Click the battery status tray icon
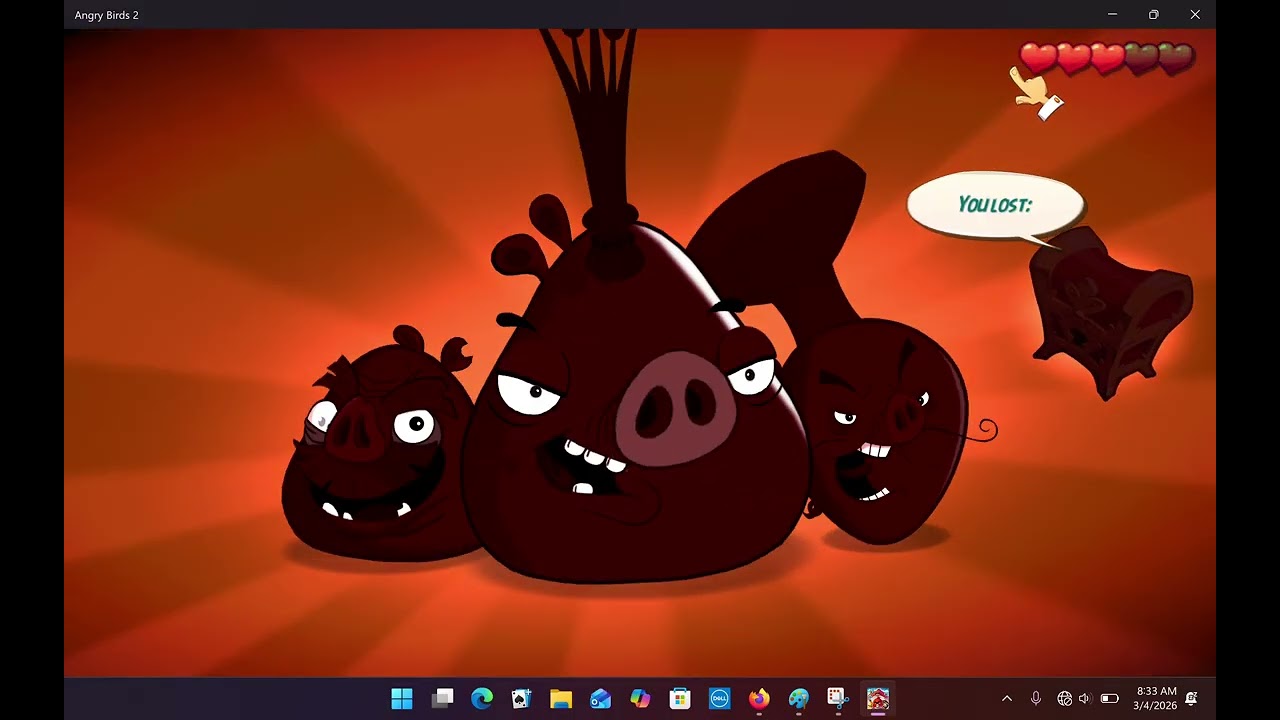Image resolution: width=1280 pixels, height=720 pixels. click(1109, 698)
